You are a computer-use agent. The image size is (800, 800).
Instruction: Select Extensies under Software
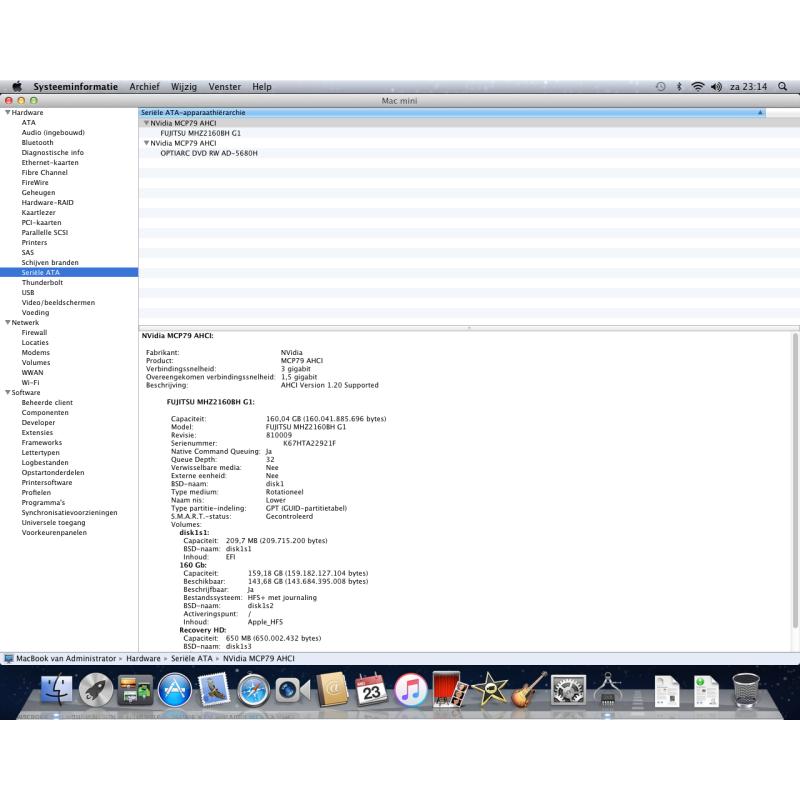(37, 432)
